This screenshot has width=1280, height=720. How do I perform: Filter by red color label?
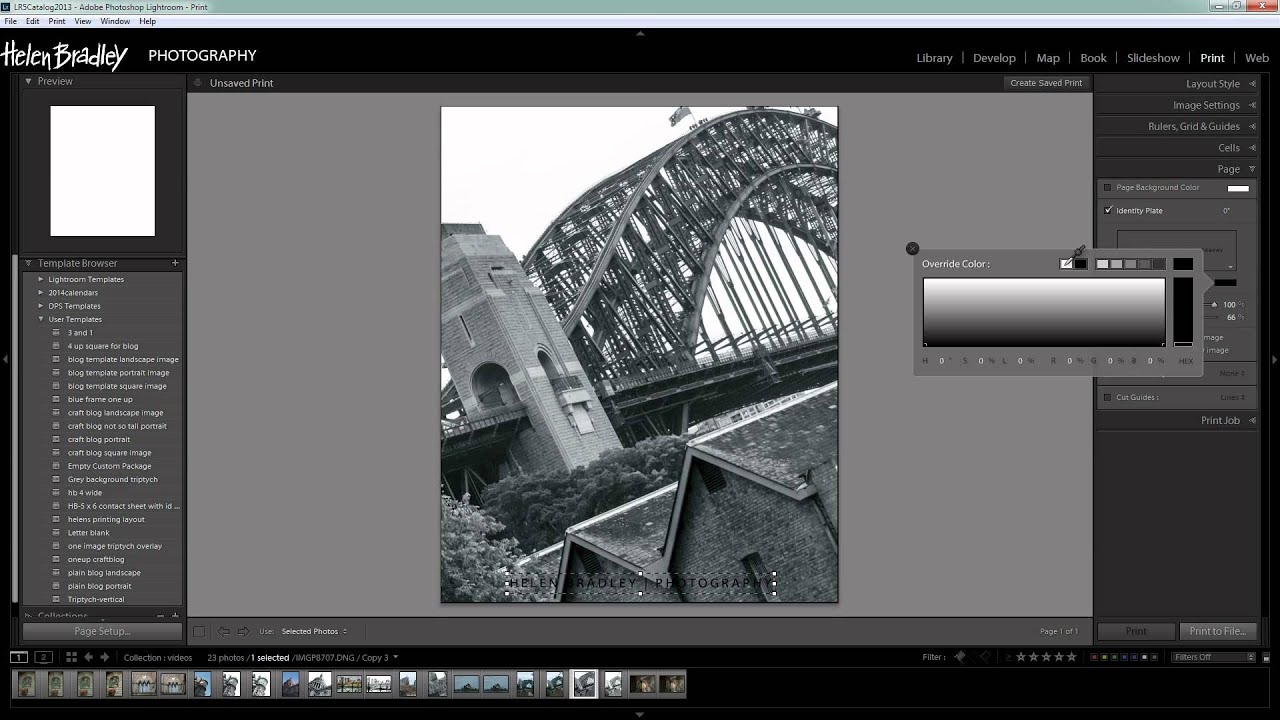pos(1094,657)
